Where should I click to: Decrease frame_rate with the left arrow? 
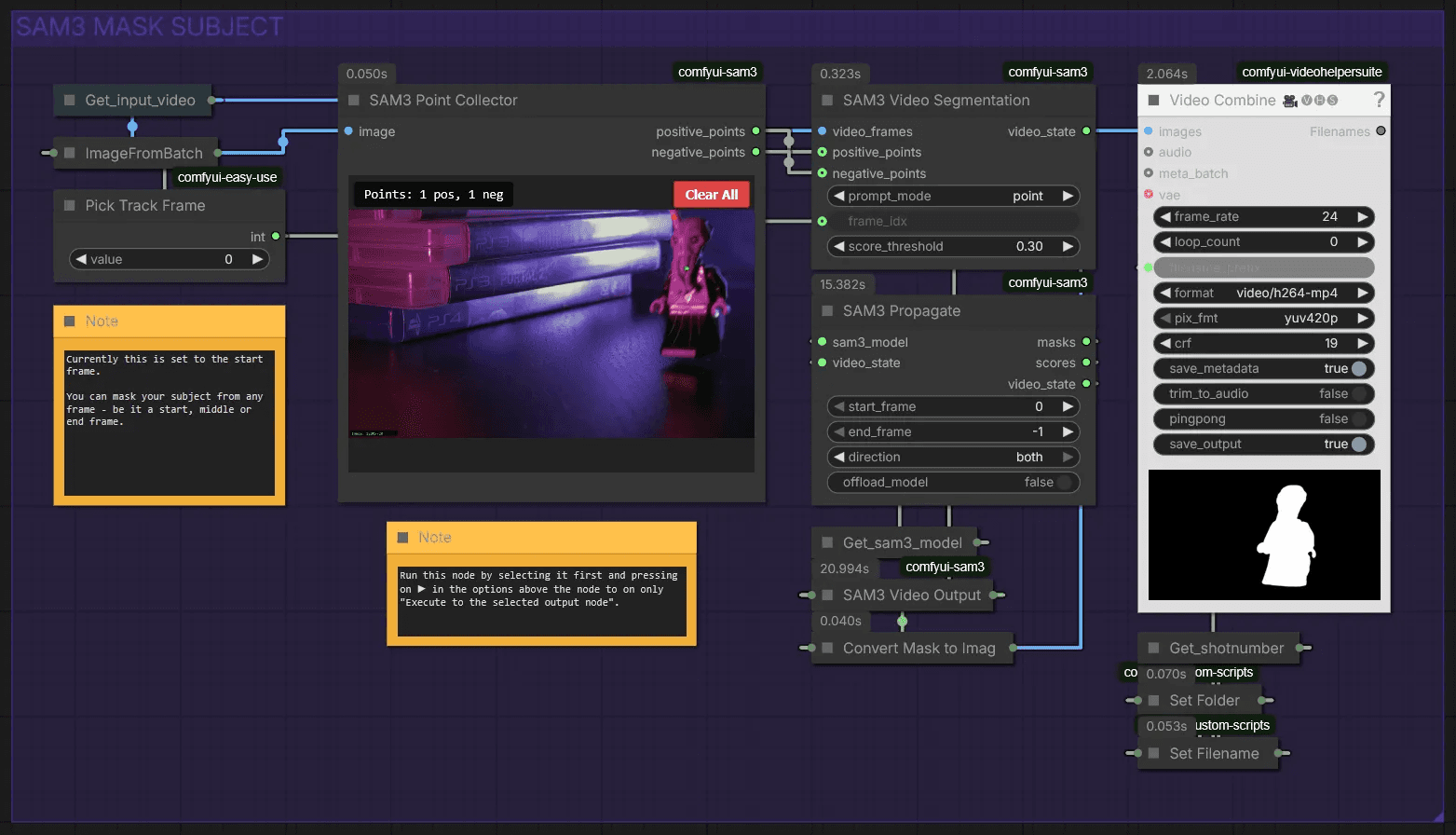tap(1165, 216)
